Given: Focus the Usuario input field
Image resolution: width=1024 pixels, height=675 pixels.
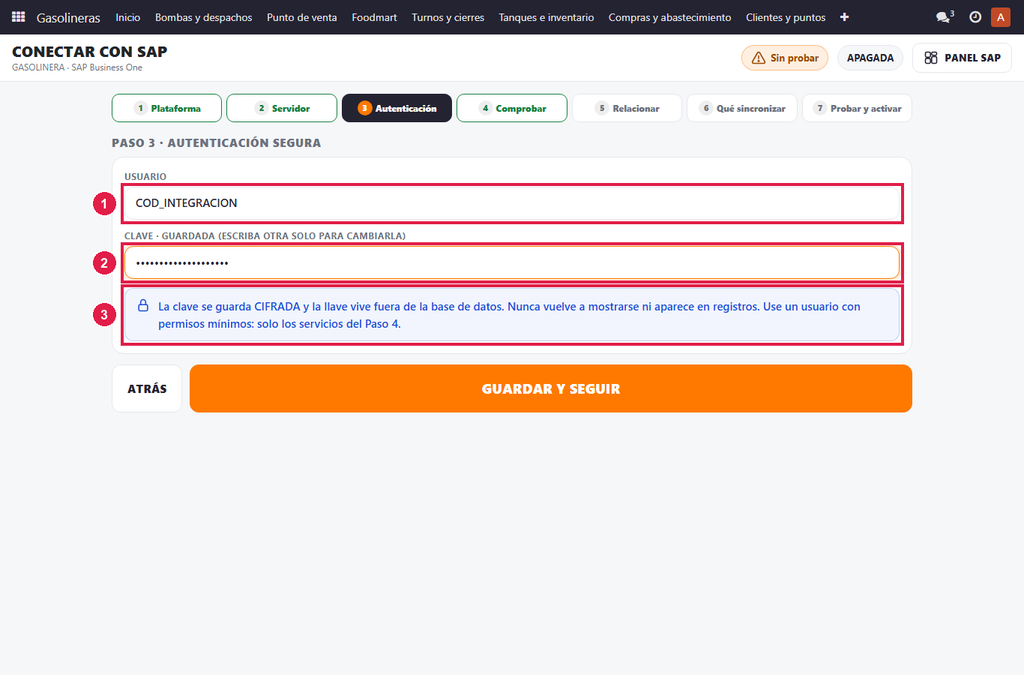Looking at the screenshot, I should (x=512, y=203).
